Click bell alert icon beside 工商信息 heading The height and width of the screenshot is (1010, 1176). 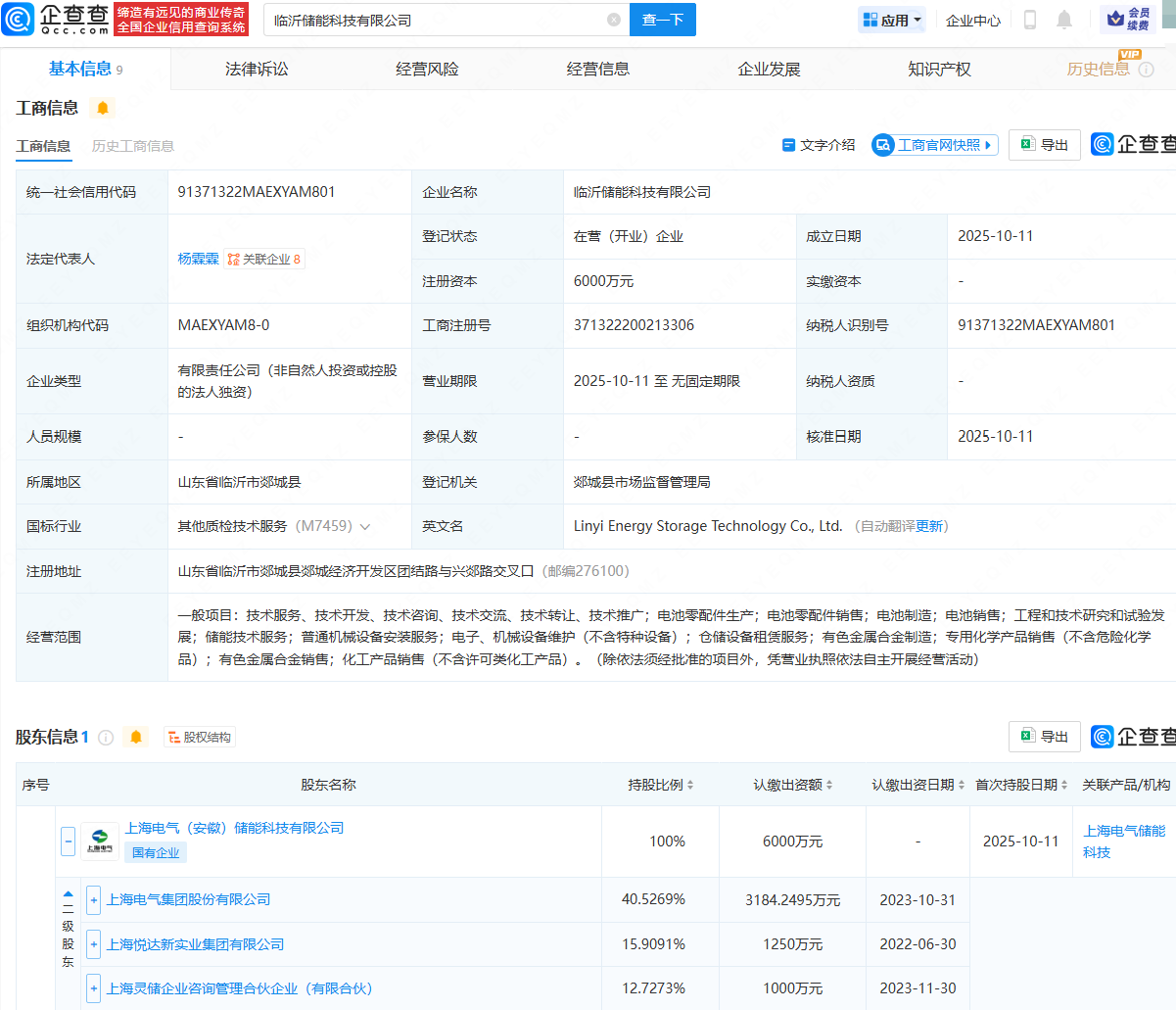pos(103,108)
